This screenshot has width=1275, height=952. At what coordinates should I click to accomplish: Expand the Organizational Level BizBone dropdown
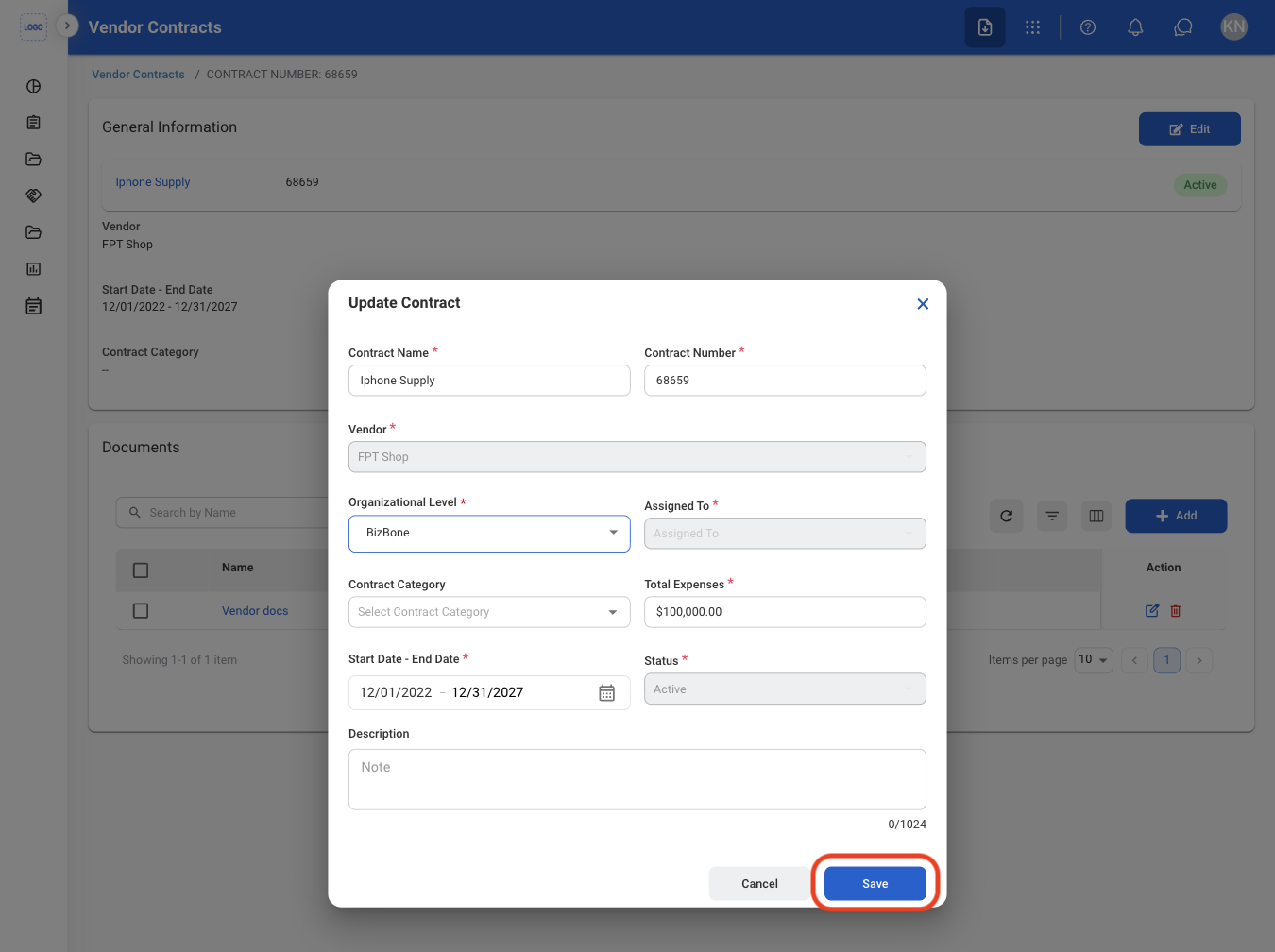pos(489,534)
